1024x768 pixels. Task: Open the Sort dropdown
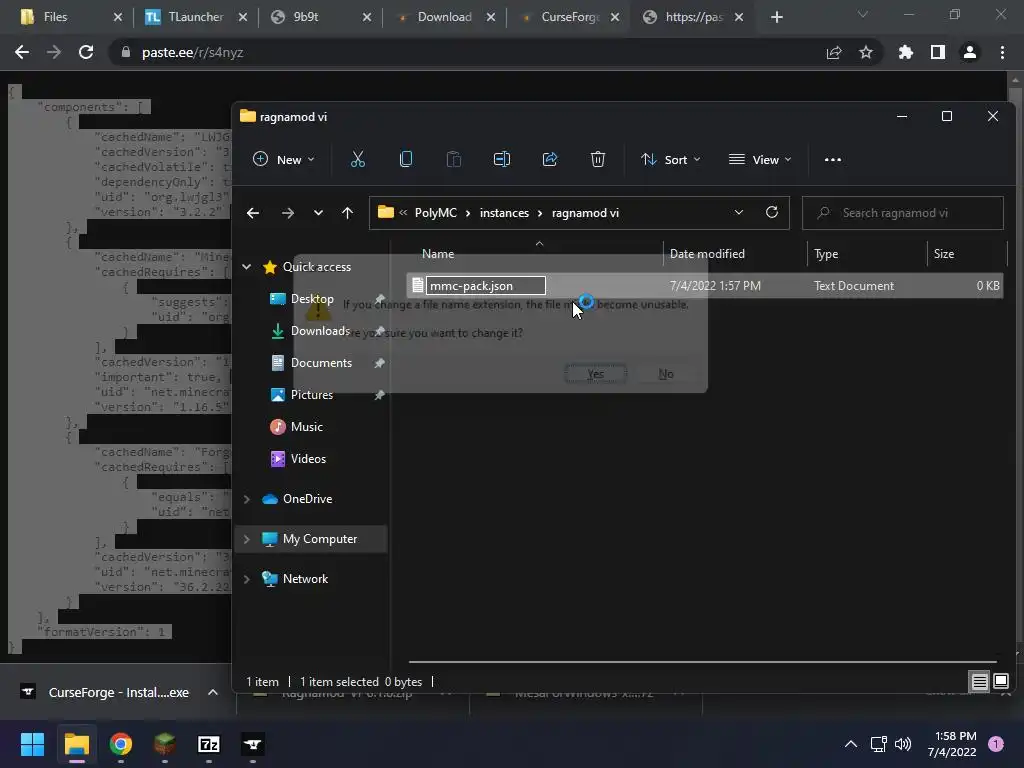[671, 159]
